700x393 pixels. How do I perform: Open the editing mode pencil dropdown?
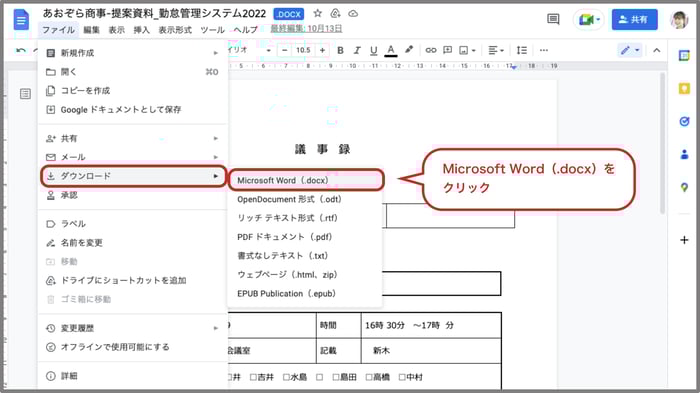pyautogui.click(x=630, y=50)
